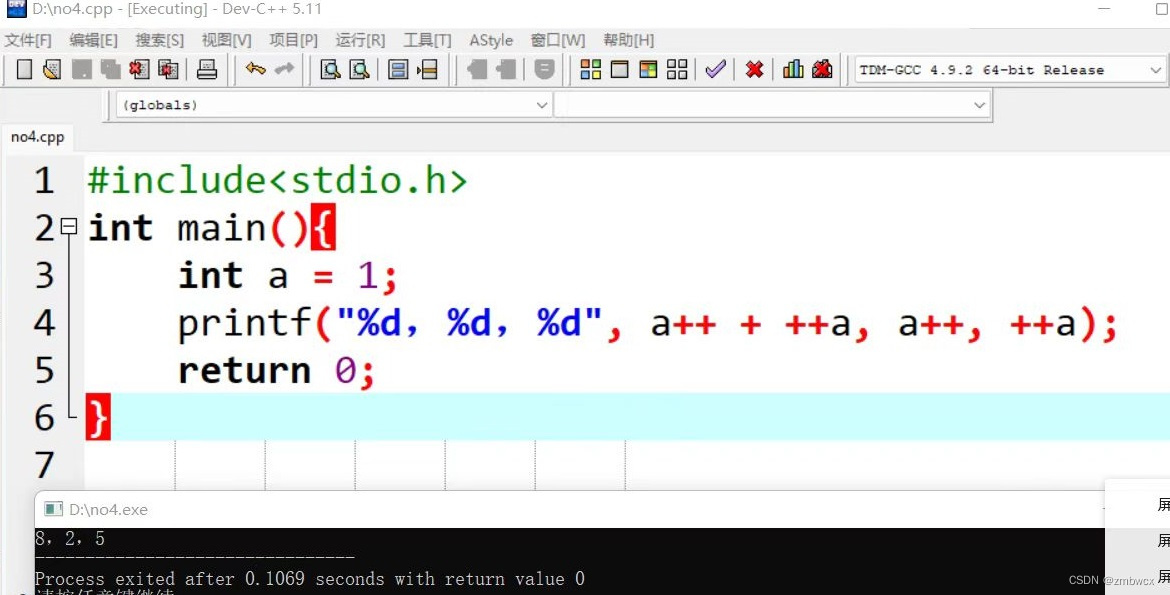The image size is (1170, 595).
Task: Click line number 5 in the gutter
Action: point(44,370)
